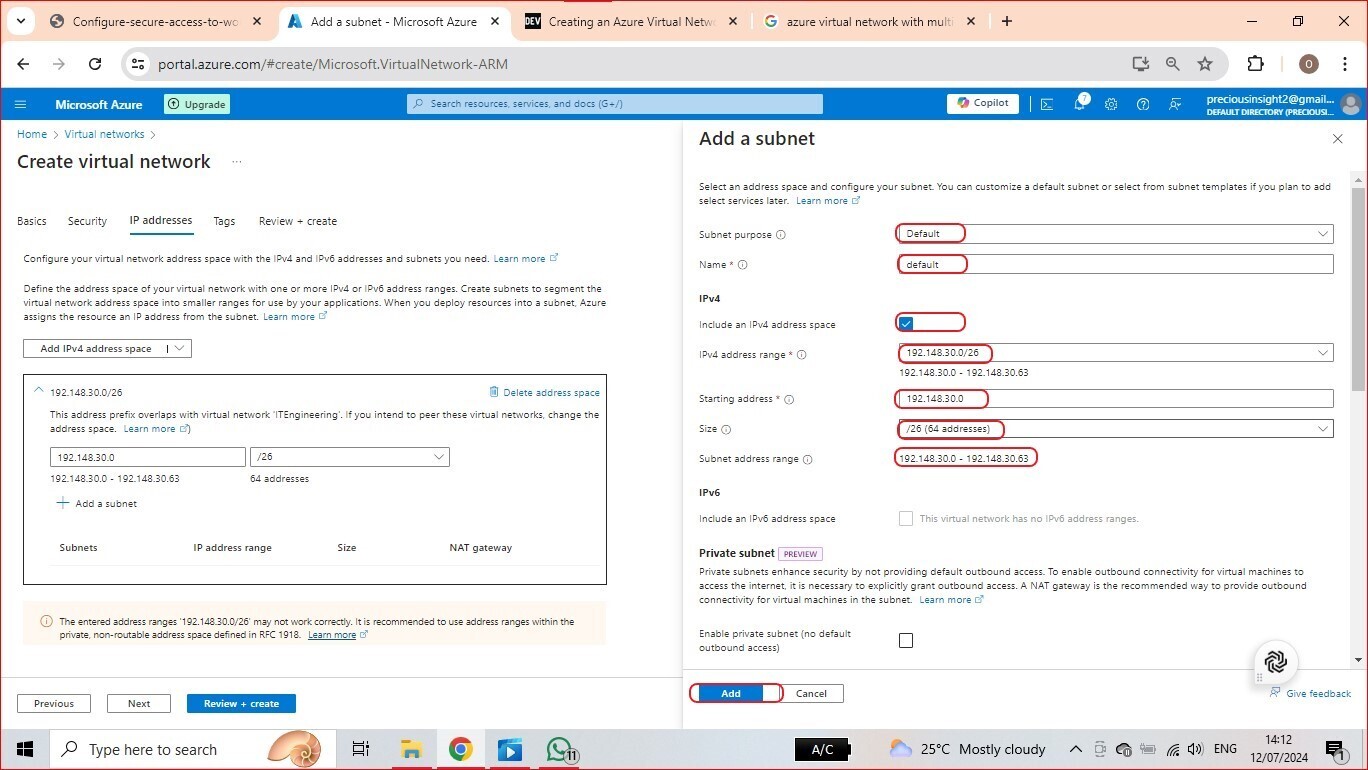Check Enable private subnet checkbox

(906, 641)
